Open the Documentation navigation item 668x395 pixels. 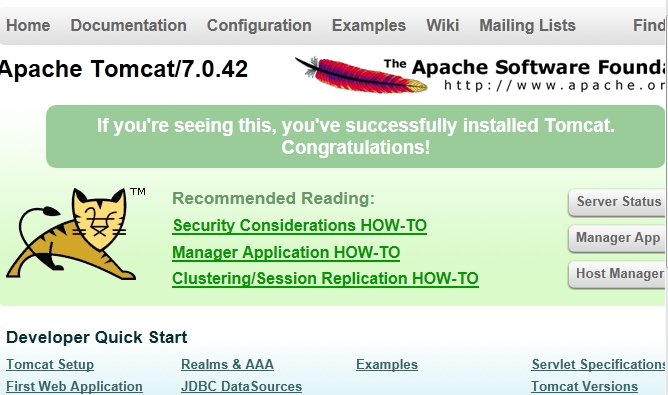pyautogui.click(x=128, y=26)
